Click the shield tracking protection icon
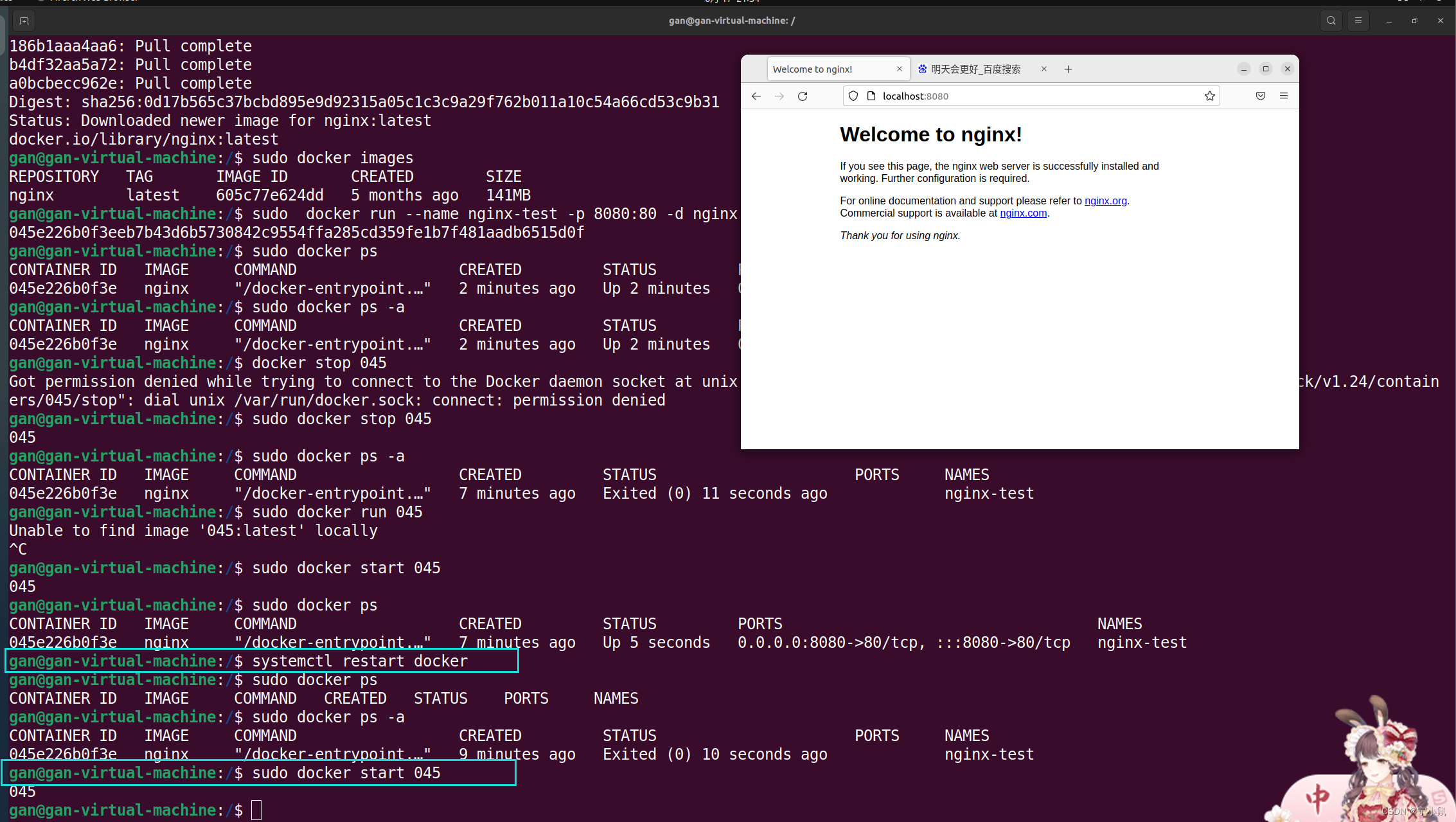The image size is (1456, 822). click(x=853, y=96)
